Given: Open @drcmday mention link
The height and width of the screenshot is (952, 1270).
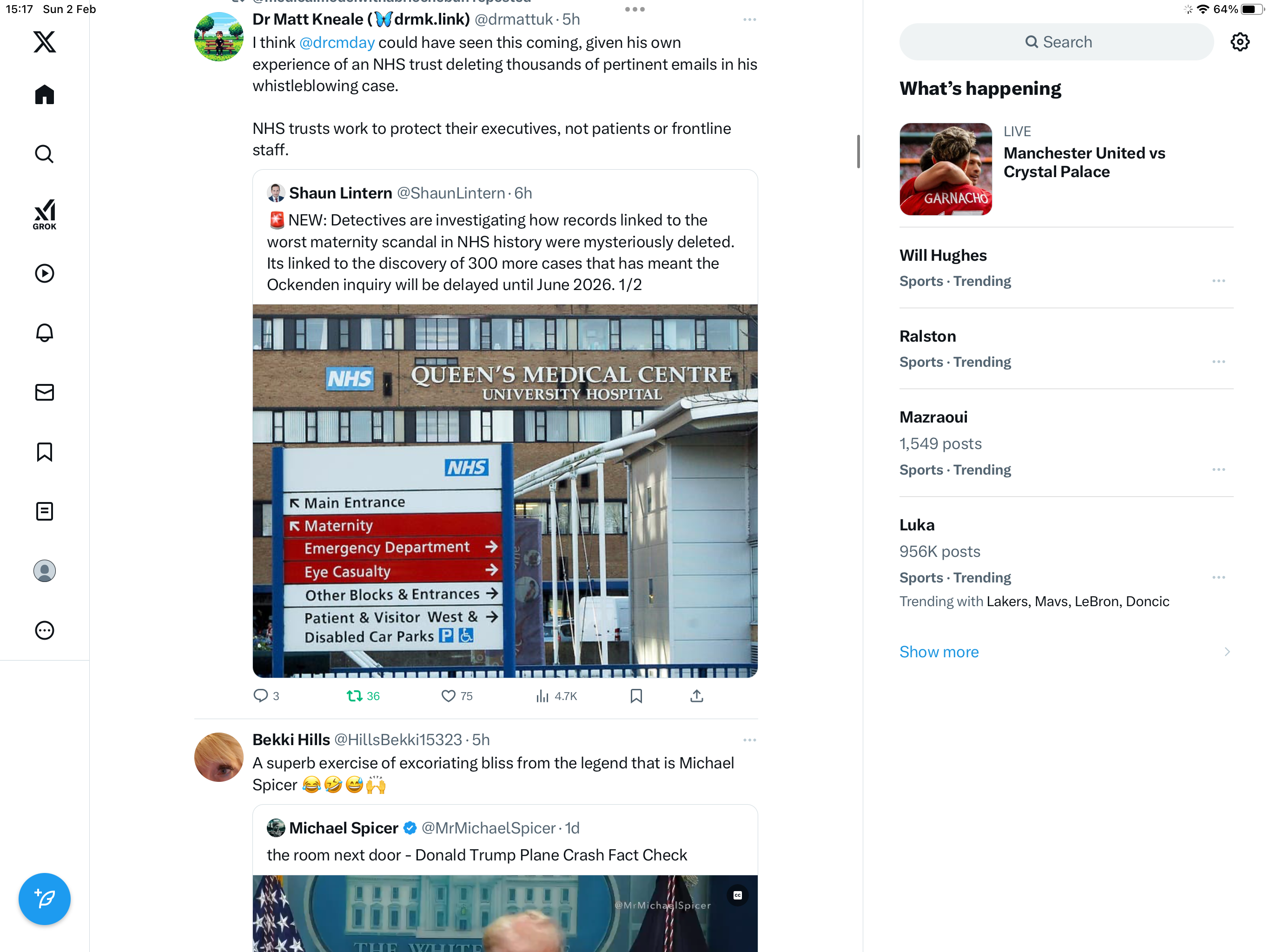Looking at the screenshot, I should (337, 42).
